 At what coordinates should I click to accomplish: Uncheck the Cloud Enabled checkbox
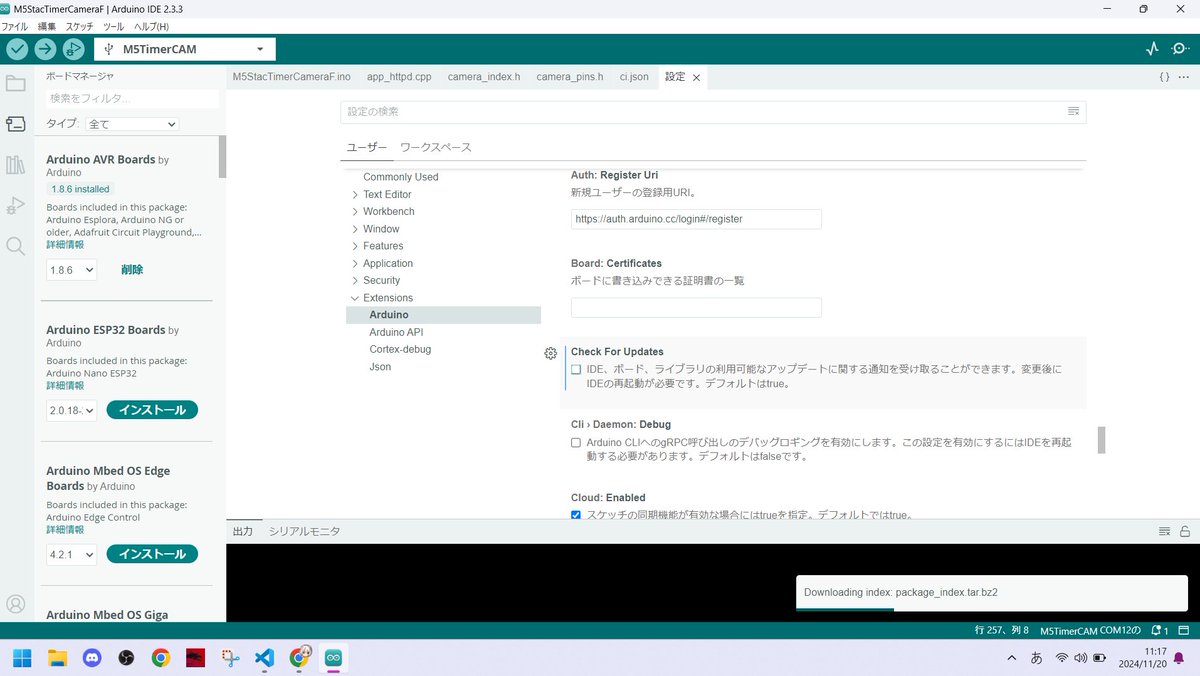click(576, 515)
